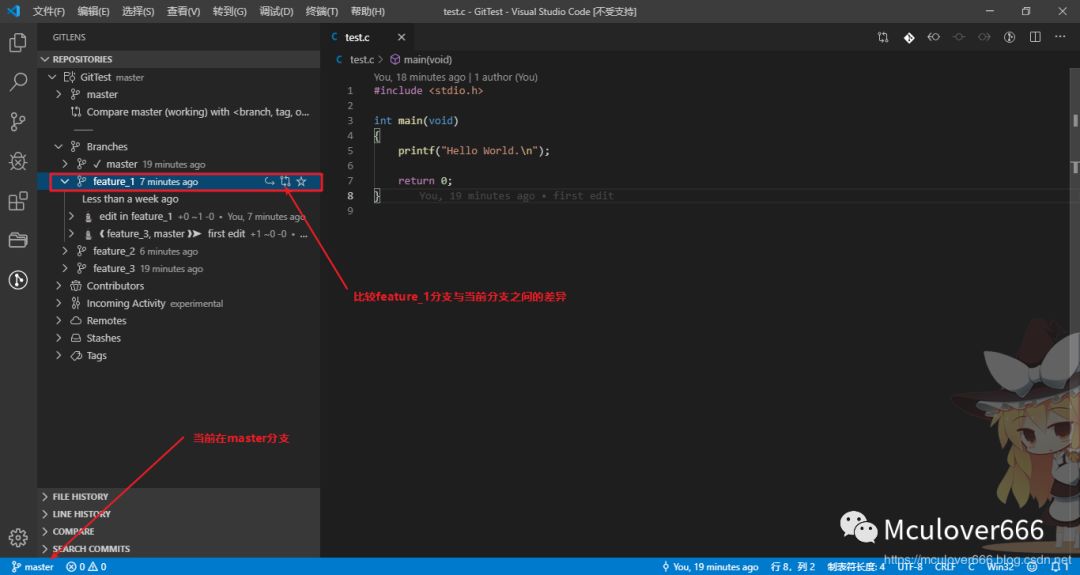This screenshot has height=575, width=1080.
Task: Expand the SEARCH COMMITS section
Action: [x=178, y=549]
